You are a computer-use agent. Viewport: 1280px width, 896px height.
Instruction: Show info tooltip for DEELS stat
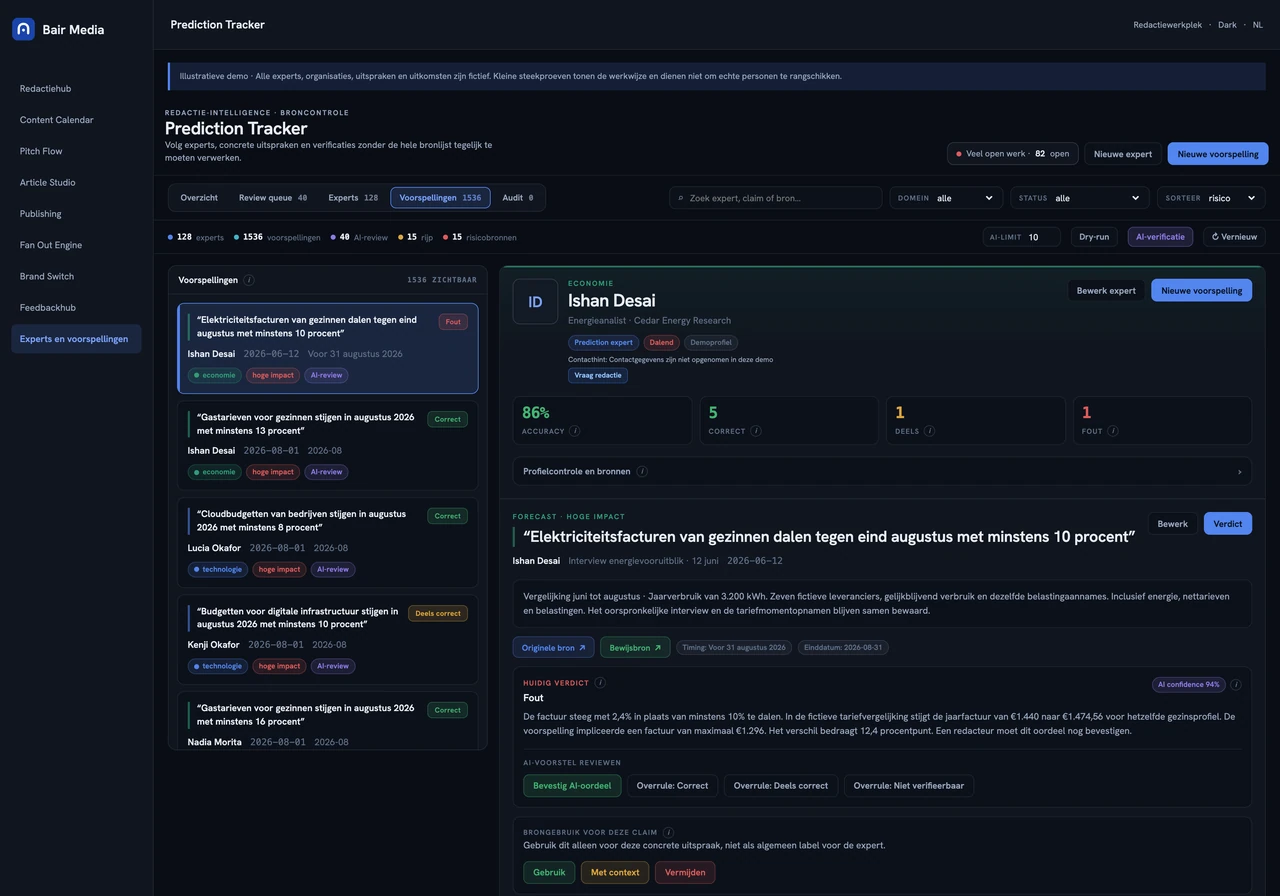[x=930, y=431]
